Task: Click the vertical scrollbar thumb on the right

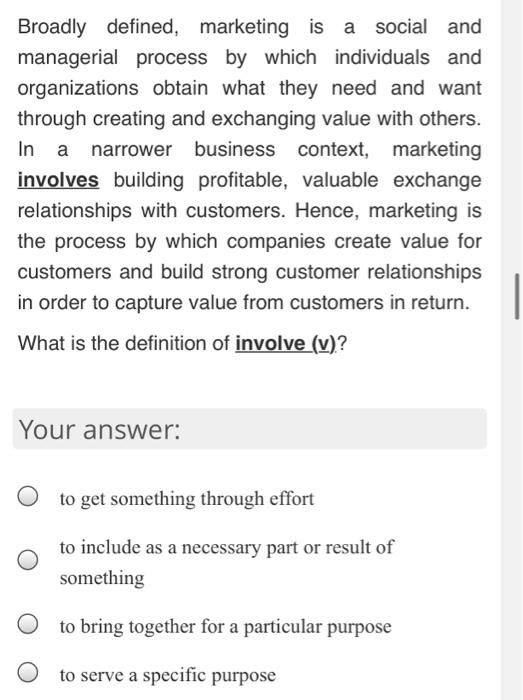Action: click(517, 296)
